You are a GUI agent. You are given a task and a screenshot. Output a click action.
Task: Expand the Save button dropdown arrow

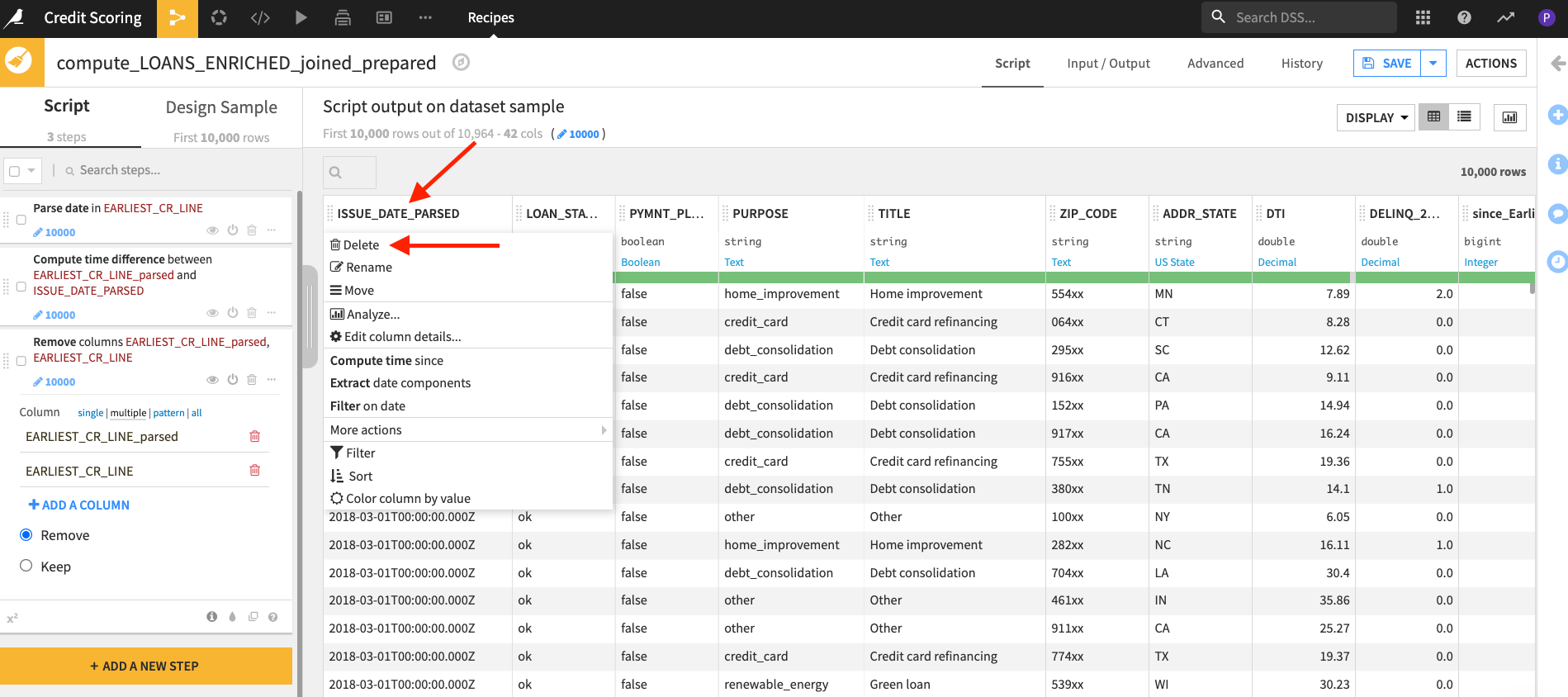point(1433,63)
